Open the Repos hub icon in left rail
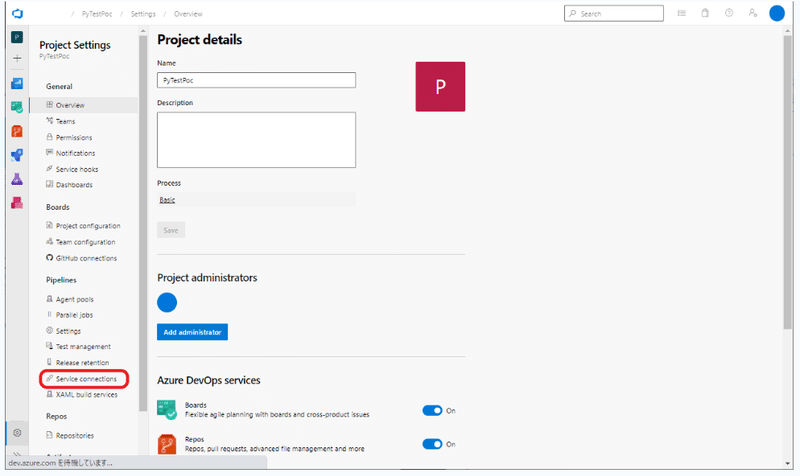The height and width of the screenshot is (476, 800). point(17,131)
